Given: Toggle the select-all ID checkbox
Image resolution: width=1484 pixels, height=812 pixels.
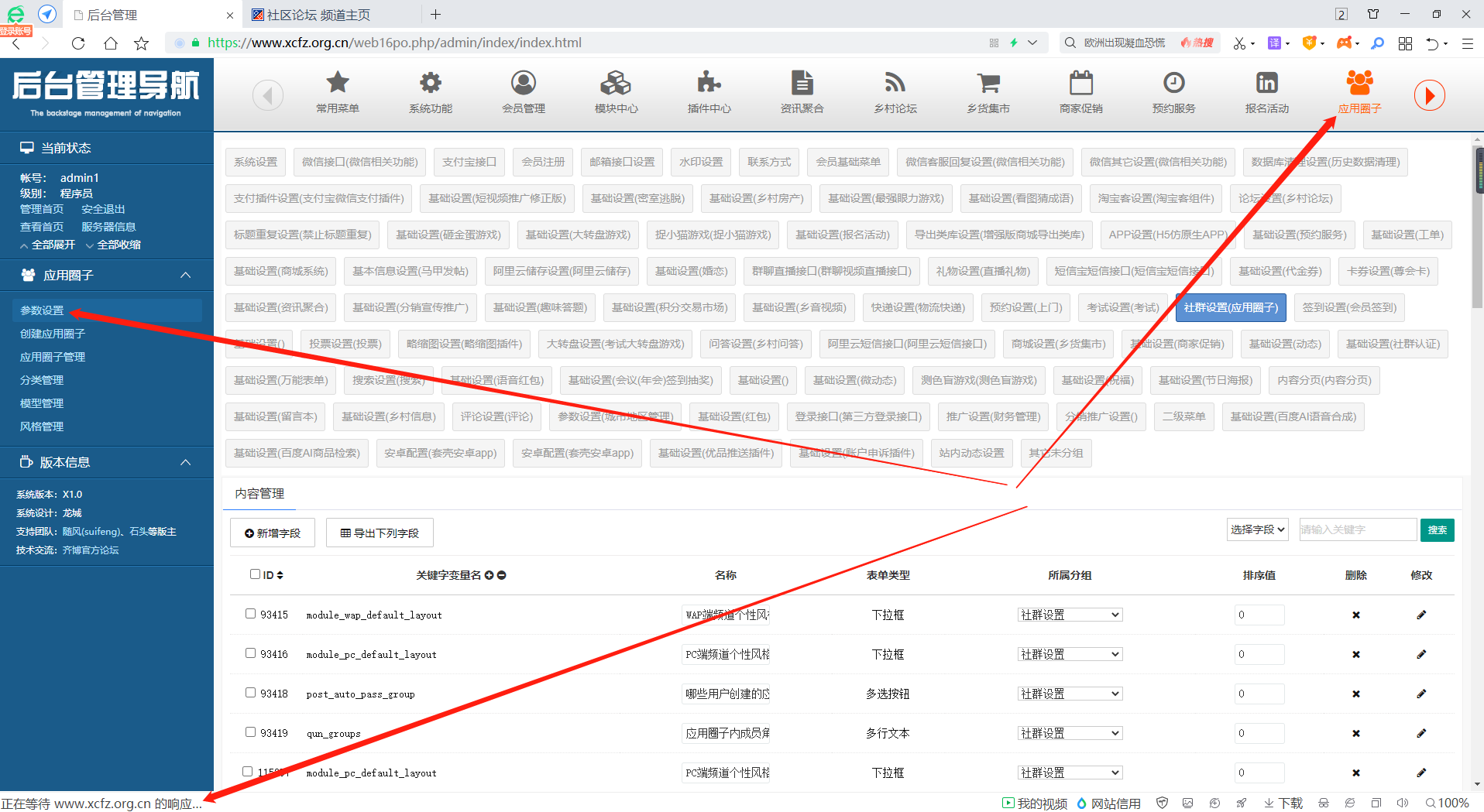Looking at the screenshot, I should (x=255, y=574).
